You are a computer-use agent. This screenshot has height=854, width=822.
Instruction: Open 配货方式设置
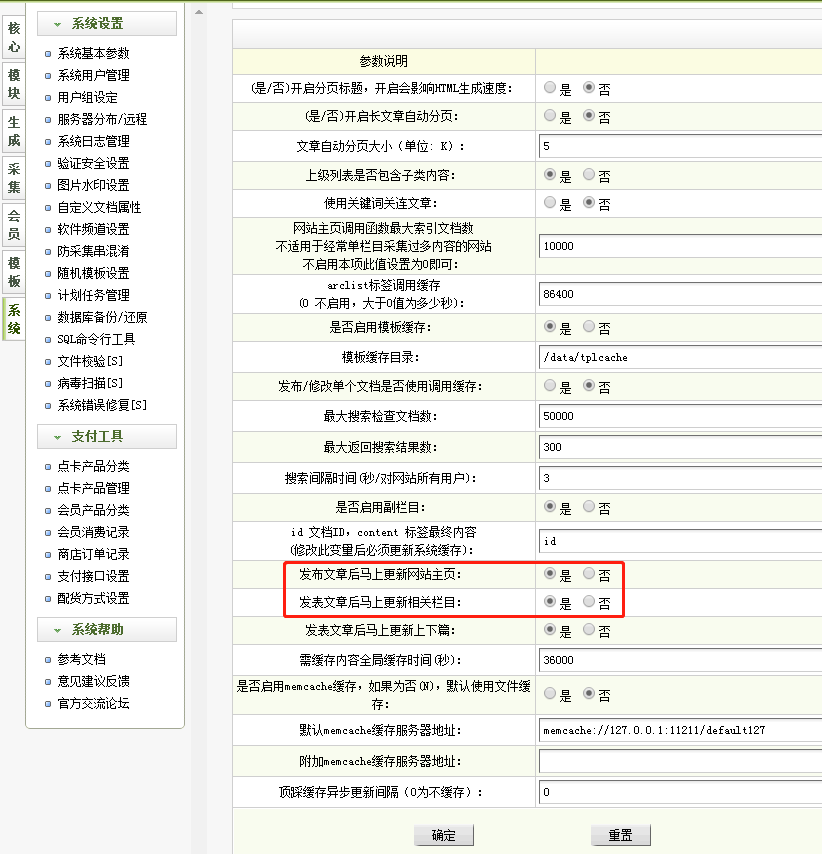93,598
